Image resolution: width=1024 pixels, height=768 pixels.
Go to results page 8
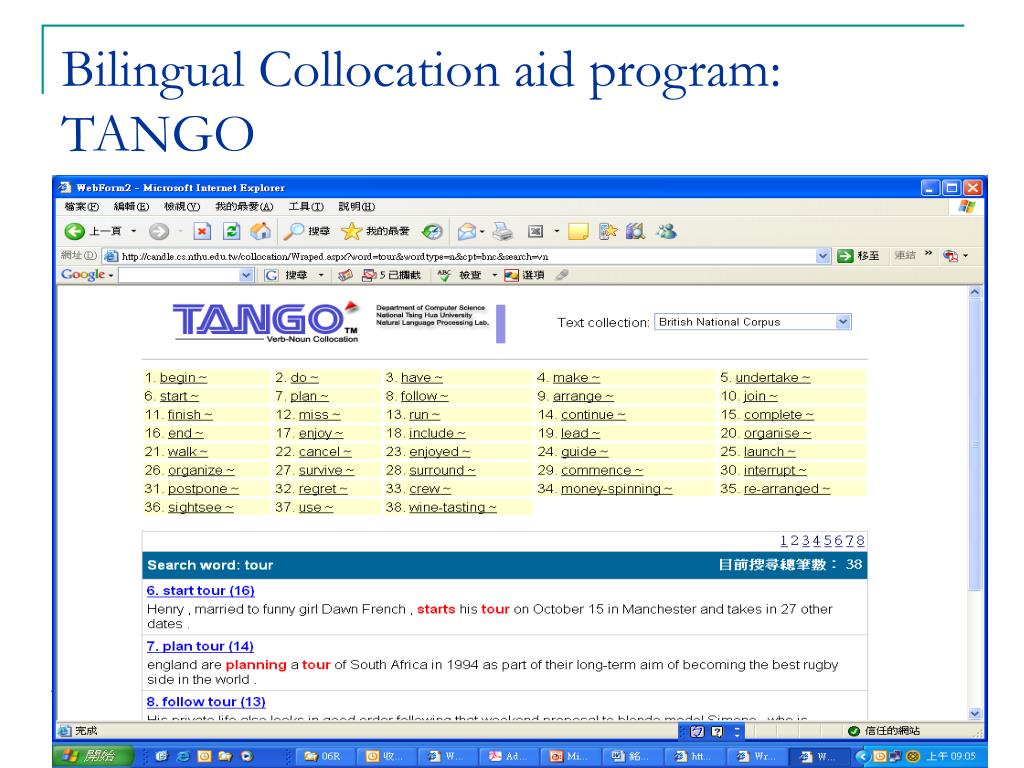tap(860, 541)
